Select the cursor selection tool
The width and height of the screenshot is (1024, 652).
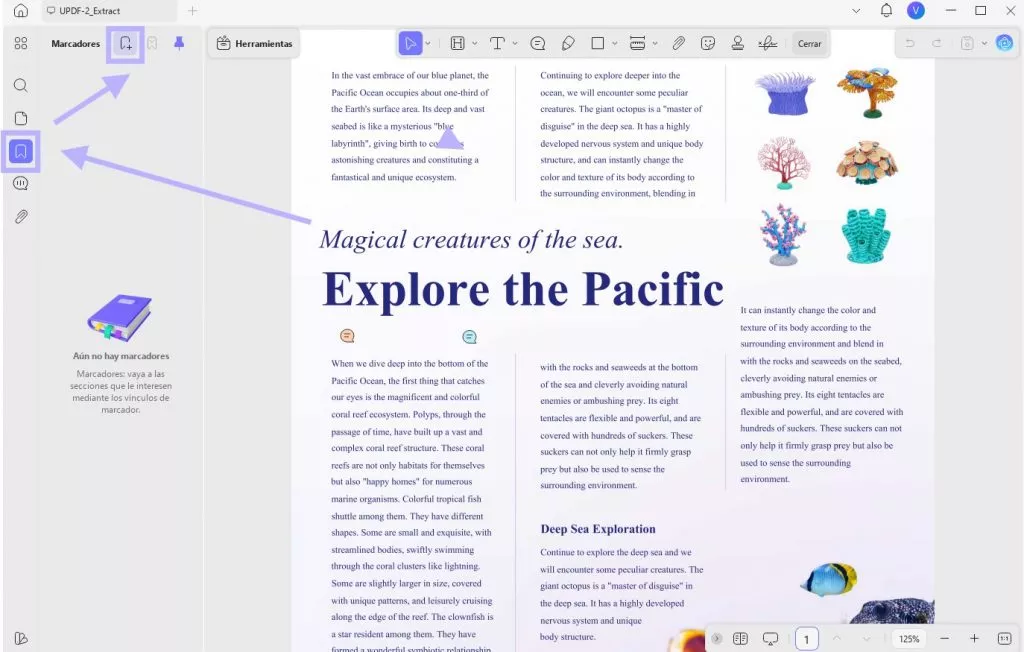click(x=410, y=44)
